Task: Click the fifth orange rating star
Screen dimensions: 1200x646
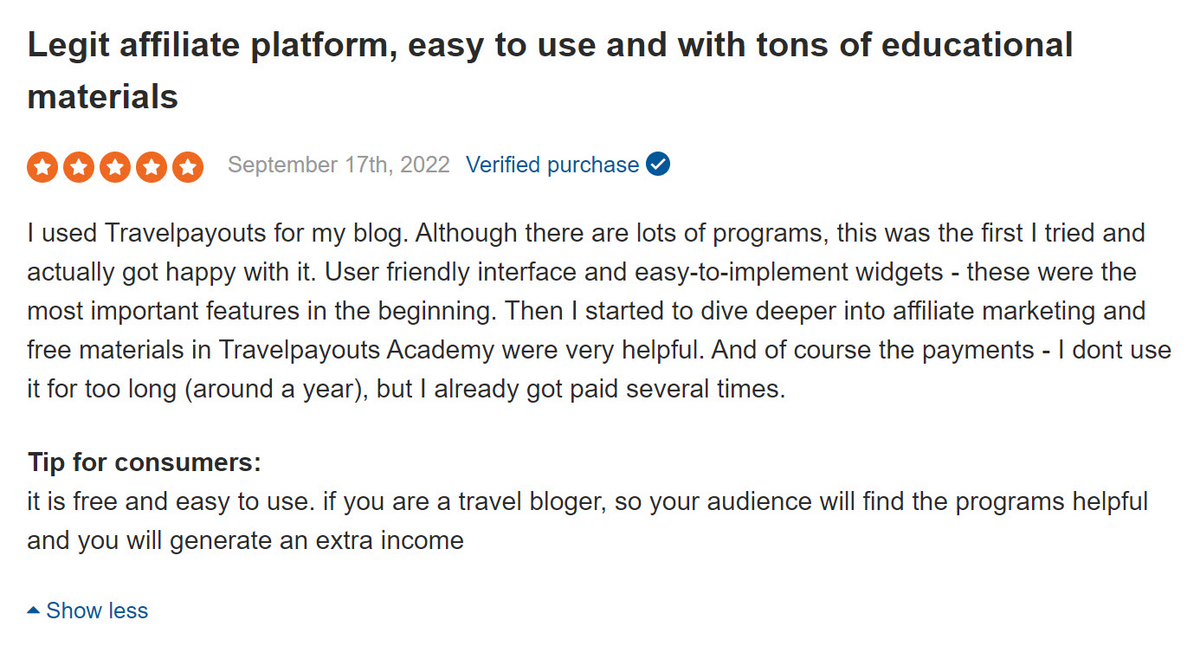Action: [x=187, y=166]
